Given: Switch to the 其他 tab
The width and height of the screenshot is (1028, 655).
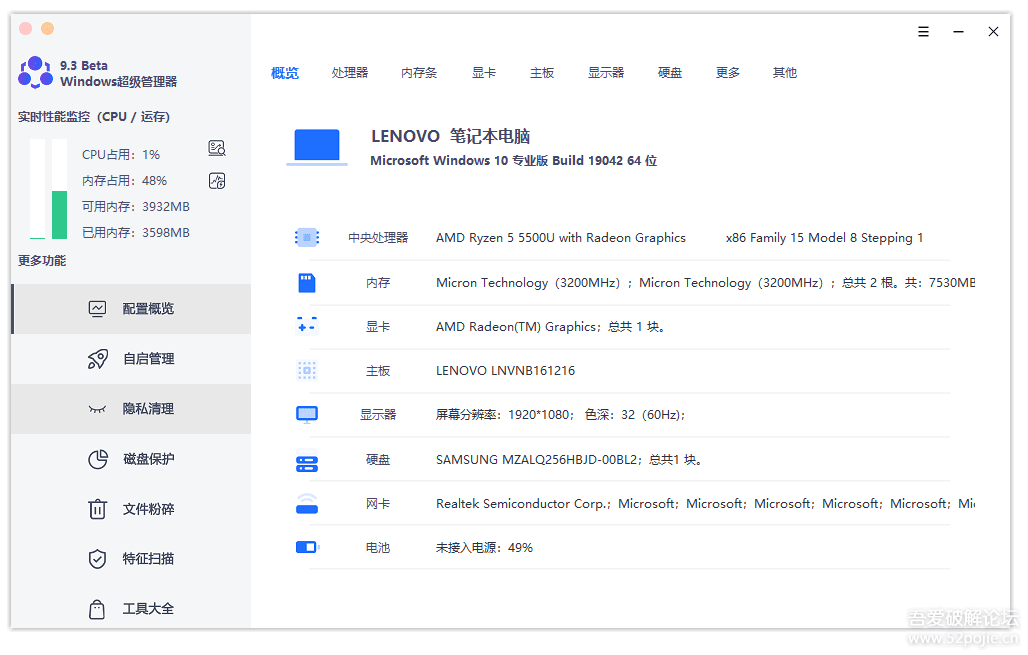Looking at the screenshot, I should [785, 73].
